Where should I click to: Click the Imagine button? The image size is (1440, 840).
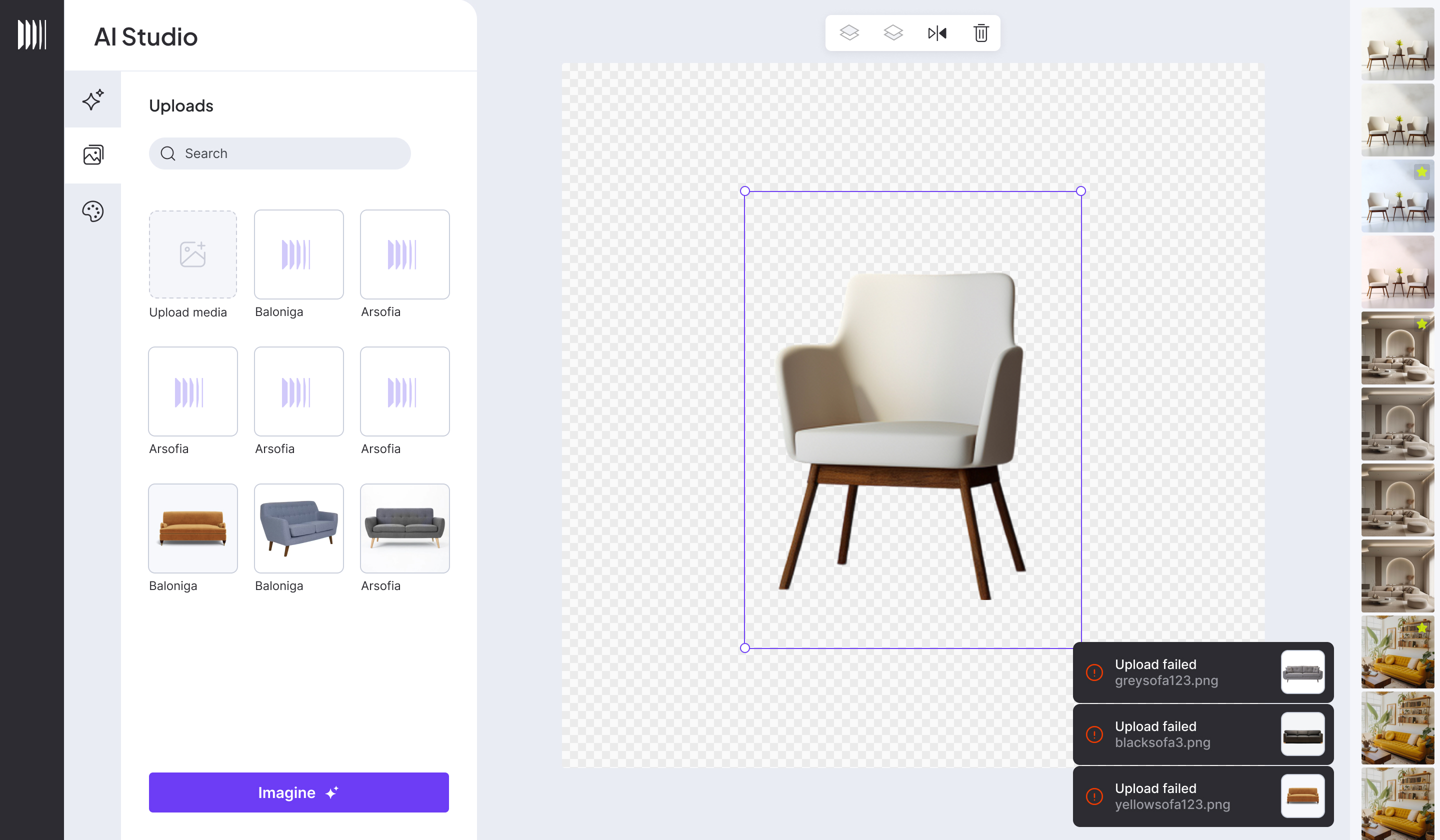tap(298, 792)
